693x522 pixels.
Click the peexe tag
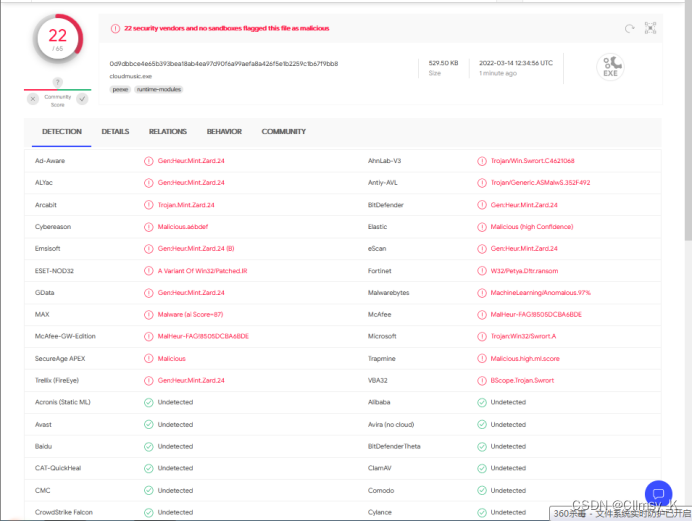120,89
